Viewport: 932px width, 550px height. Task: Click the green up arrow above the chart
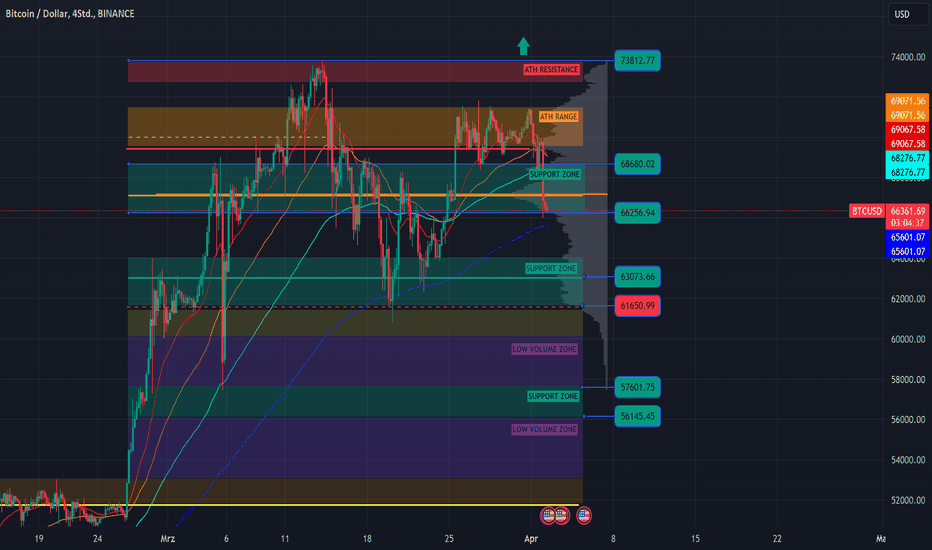tap(522, 44)
